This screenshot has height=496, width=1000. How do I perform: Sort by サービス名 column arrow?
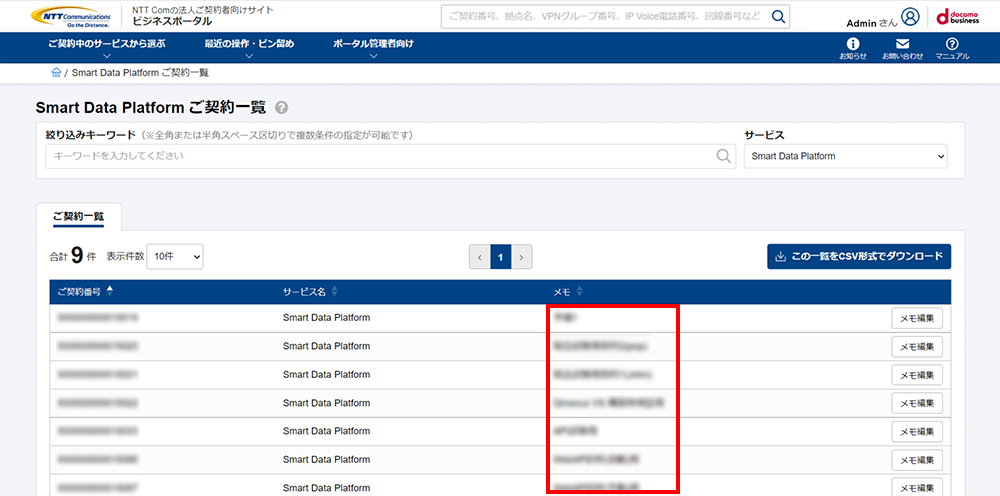pyautogui.click(x=334, y=291)
